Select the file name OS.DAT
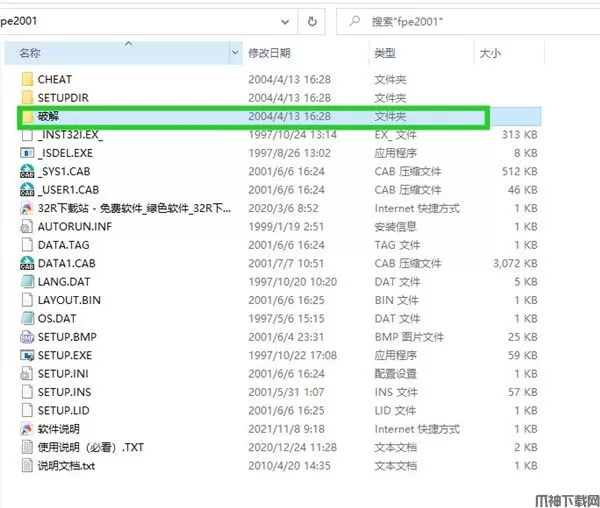The image size is (600, 508). click(57, 318)
